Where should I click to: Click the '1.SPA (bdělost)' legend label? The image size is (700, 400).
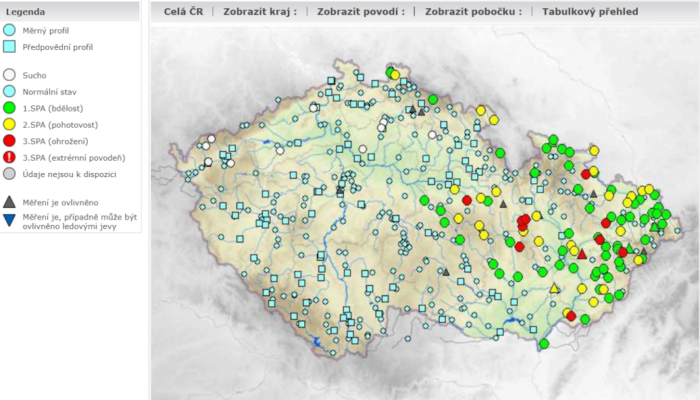[53, 108]
